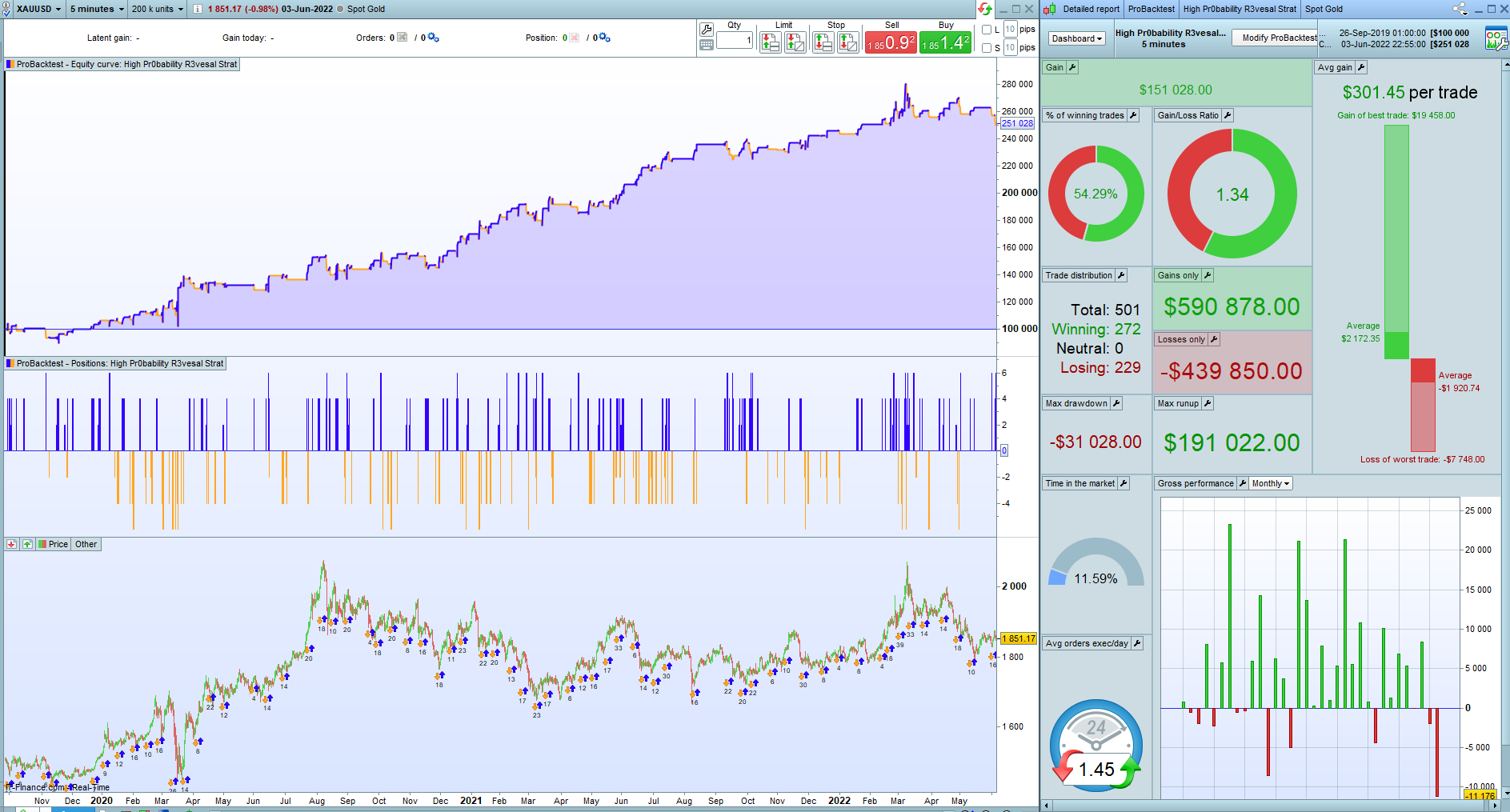Open the on-screen keyboard icon beside the Qty field

(707, 46)
